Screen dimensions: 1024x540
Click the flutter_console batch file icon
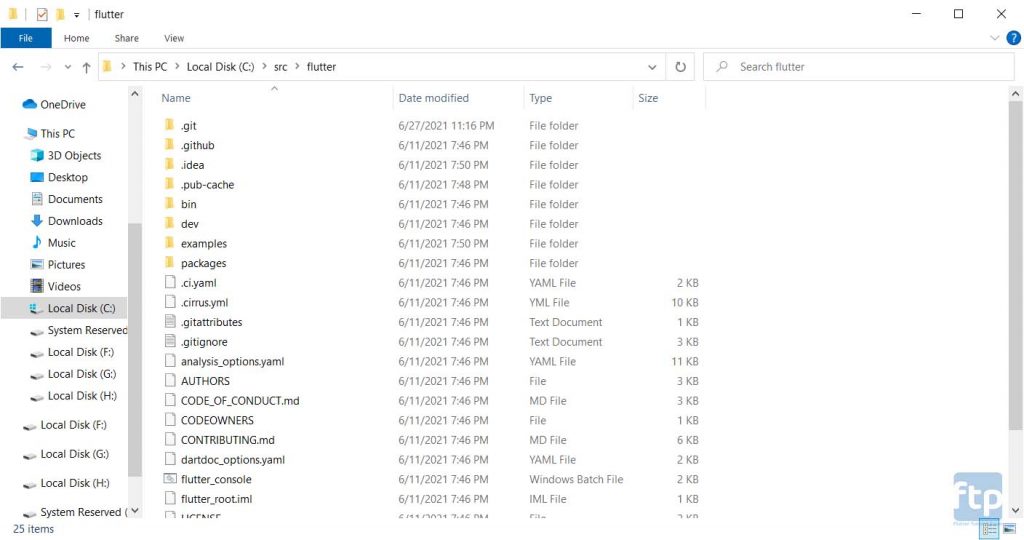[170, 479]
